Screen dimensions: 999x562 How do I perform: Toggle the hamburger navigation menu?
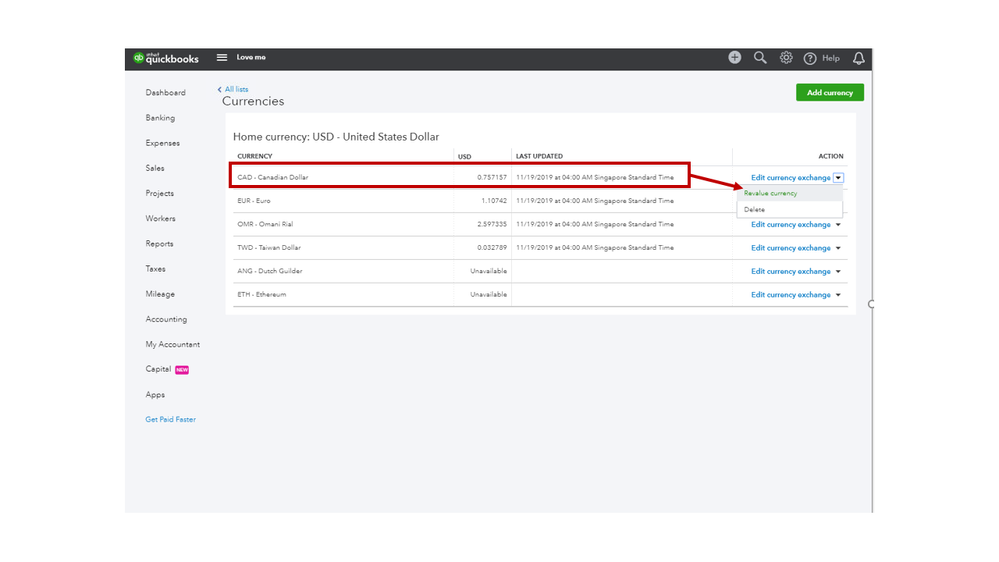coord(222,58)
